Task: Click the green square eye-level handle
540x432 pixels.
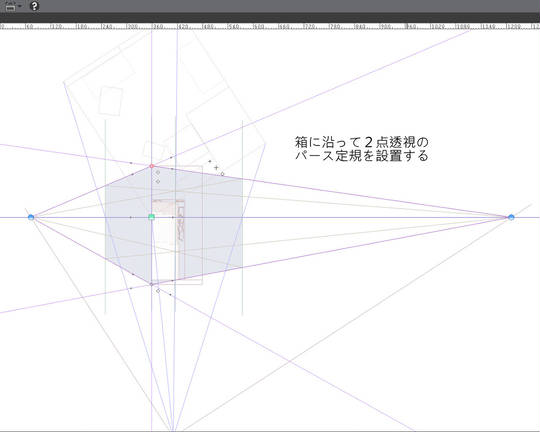Action: 151,217
